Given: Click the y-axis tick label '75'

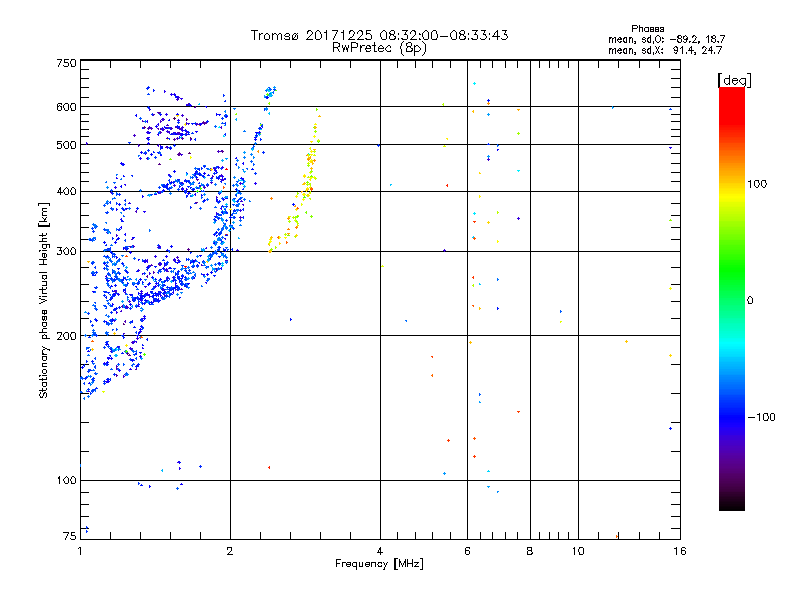Looking at the screenshot, I should [x=70, y=536].
